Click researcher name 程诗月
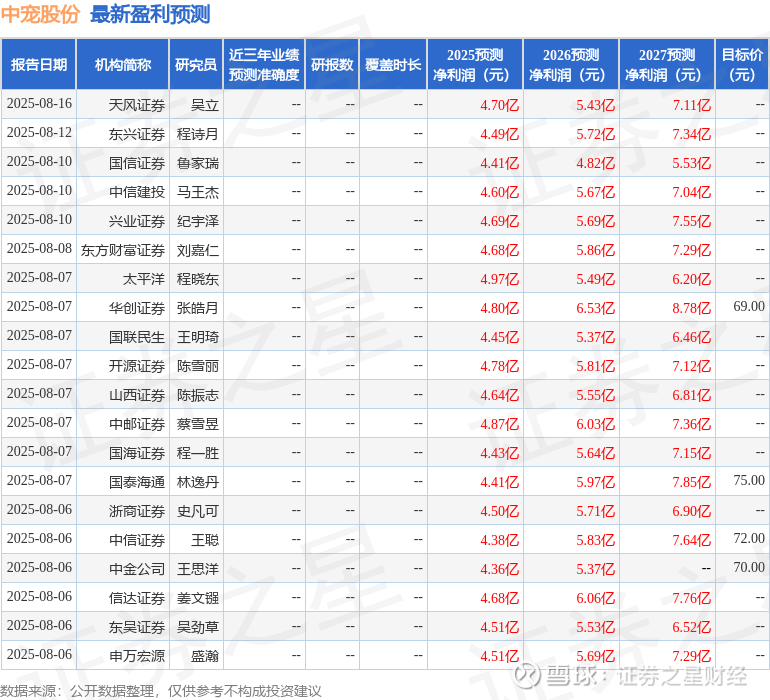Screen dimensions: 770x700 coord(198,134)
